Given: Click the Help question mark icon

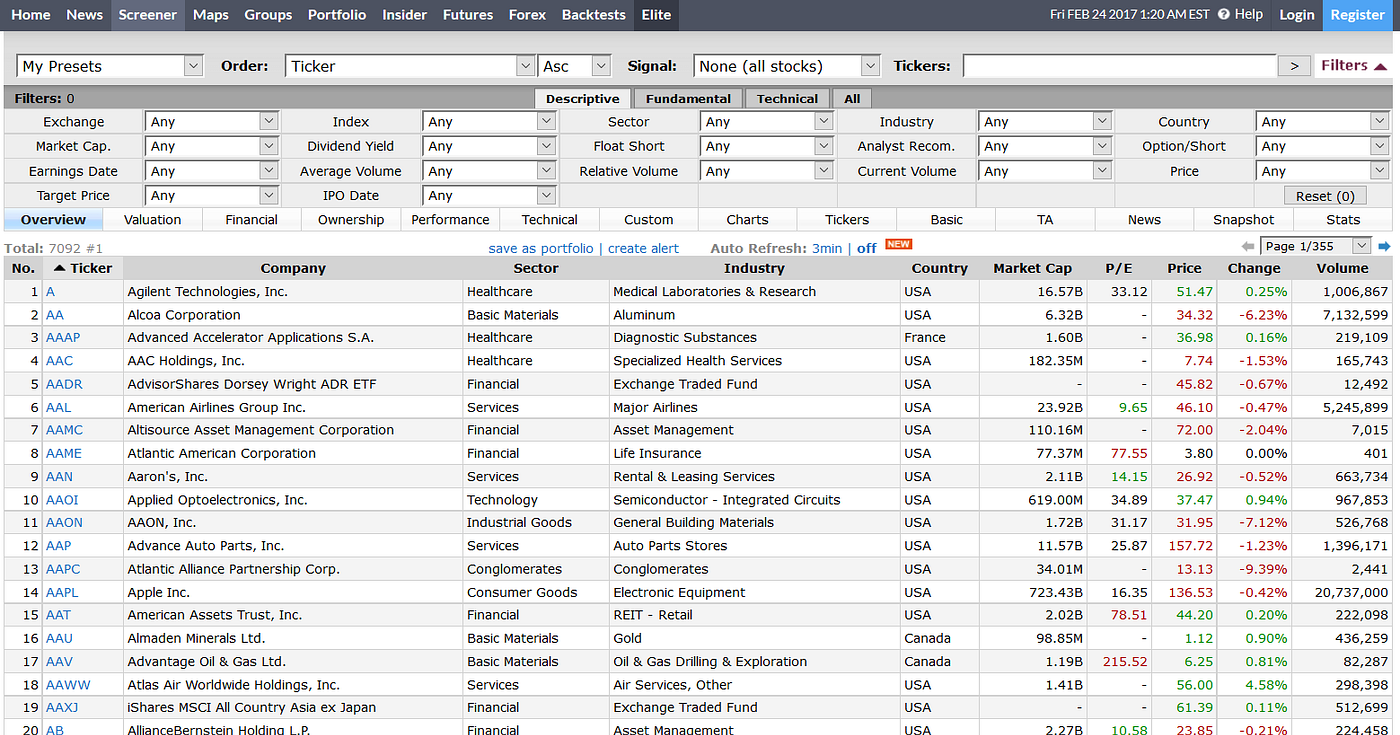Looking at the screenshot, I should tap(1223, 15).
